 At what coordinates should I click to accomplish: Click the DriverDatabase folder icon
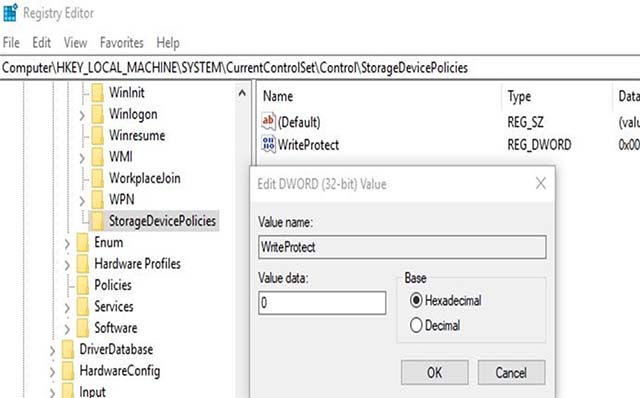click(68, 349)
